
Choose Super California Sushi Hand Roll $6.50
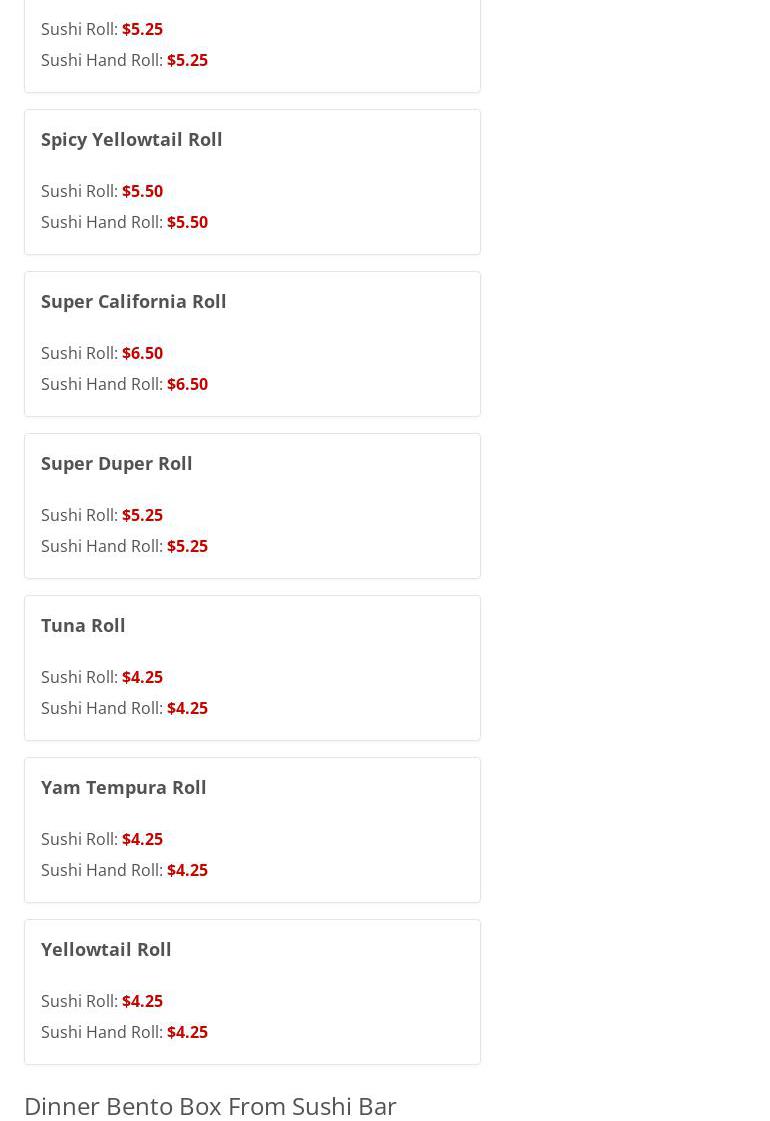tap(187, 384)
